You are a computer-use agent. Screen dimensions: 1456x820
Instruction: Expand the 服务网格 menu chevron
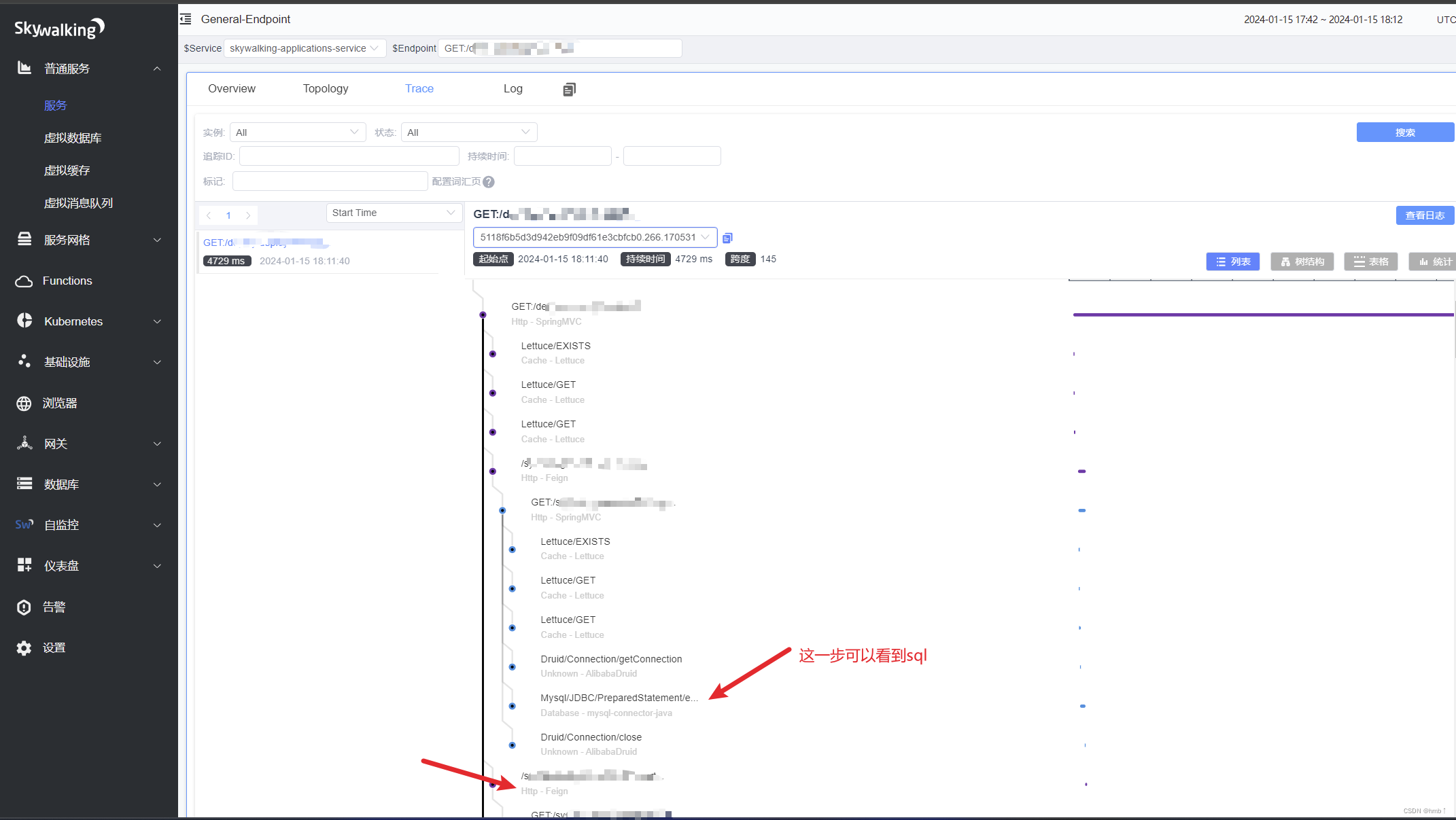click(157, 240)
